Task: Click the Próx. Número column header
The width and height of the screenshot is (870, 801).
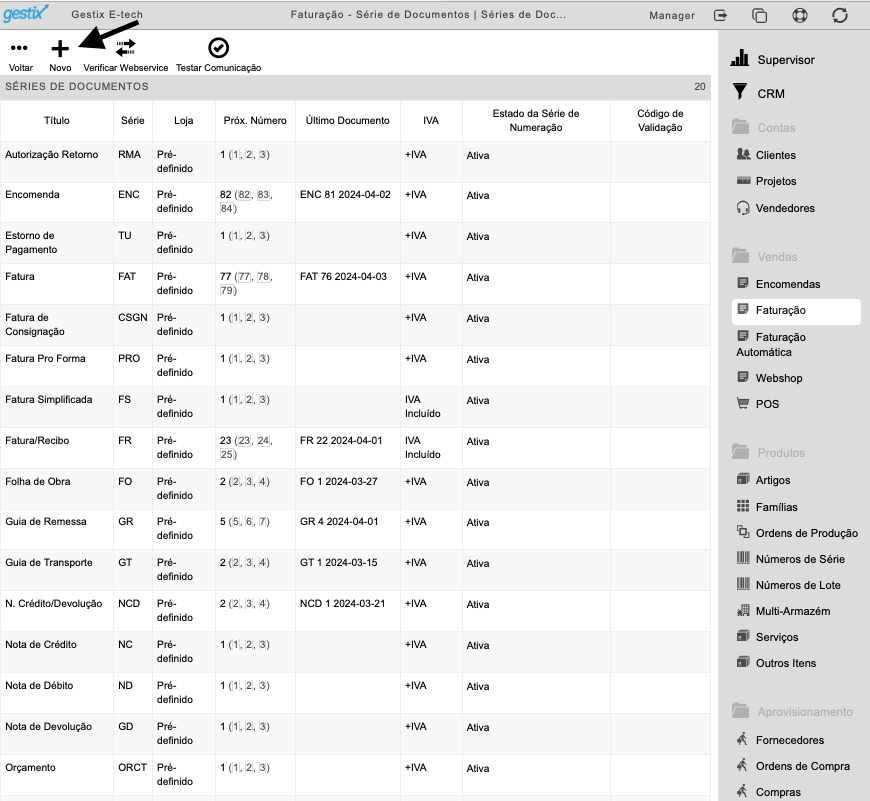Action: click(255, 120)
